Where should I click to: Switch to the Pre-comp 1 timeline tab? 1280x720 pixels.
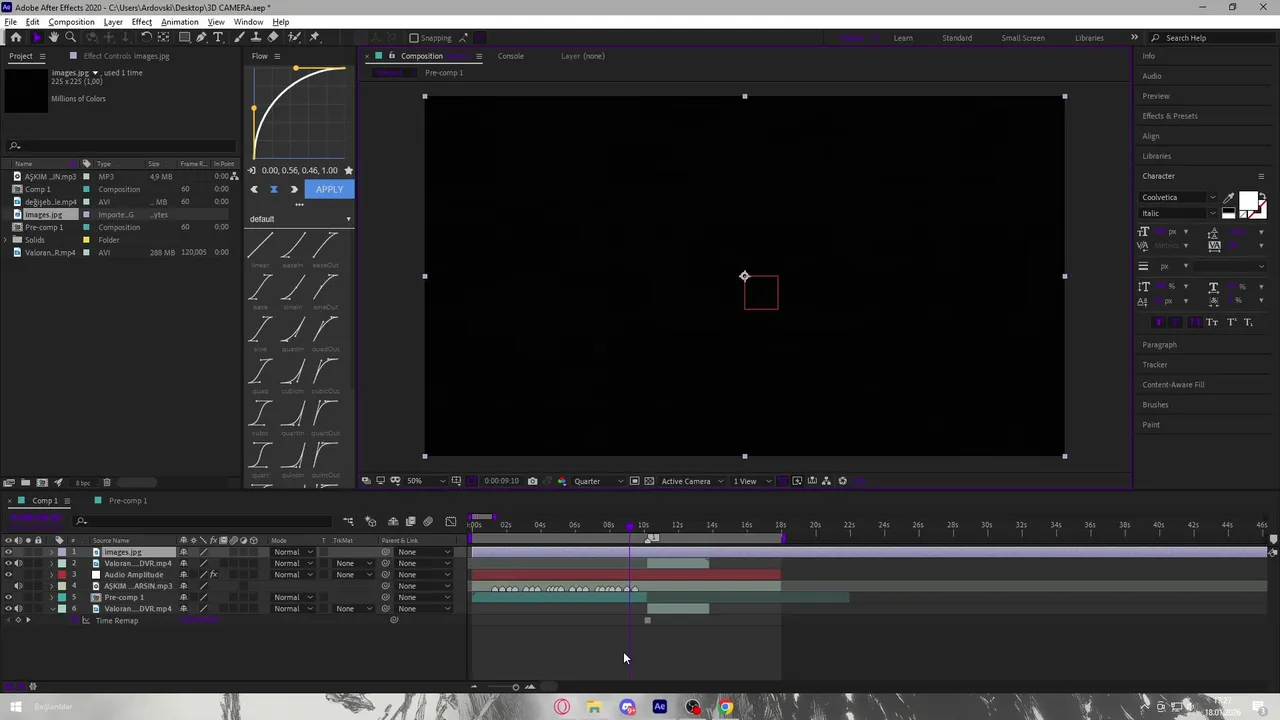(128, 501)
